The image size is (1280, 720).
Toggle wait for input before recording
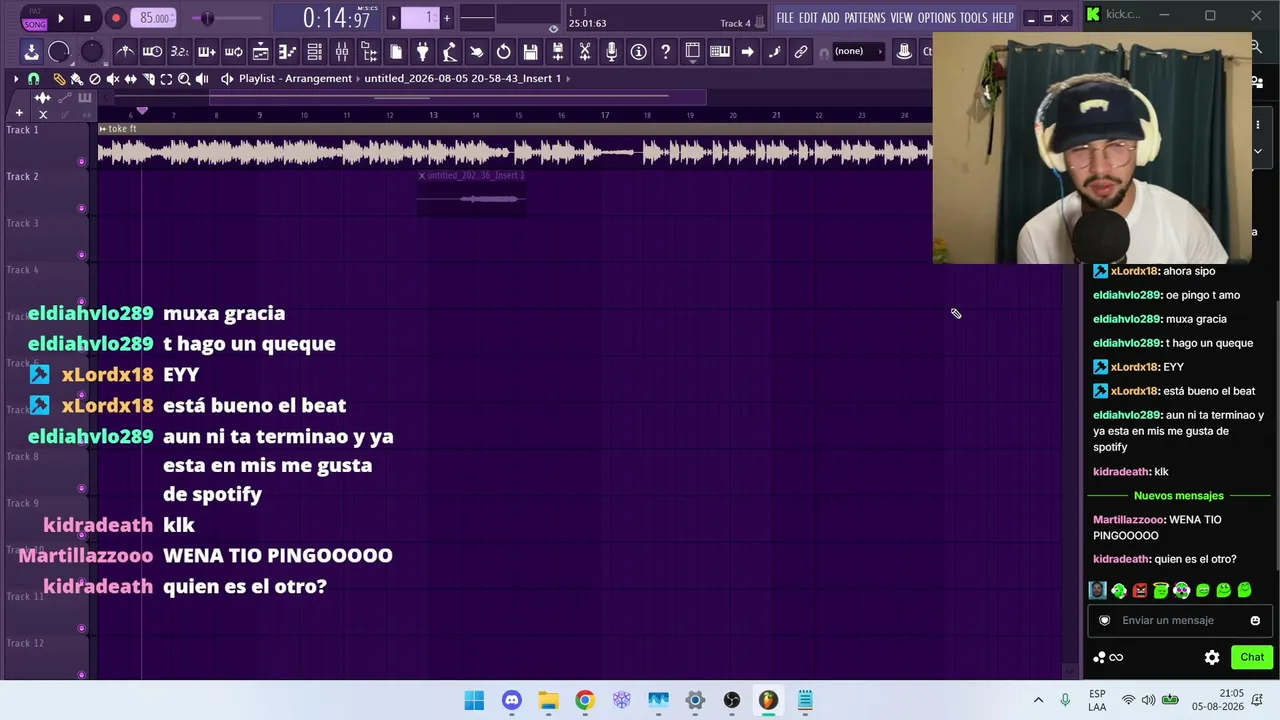click(152, 52)
